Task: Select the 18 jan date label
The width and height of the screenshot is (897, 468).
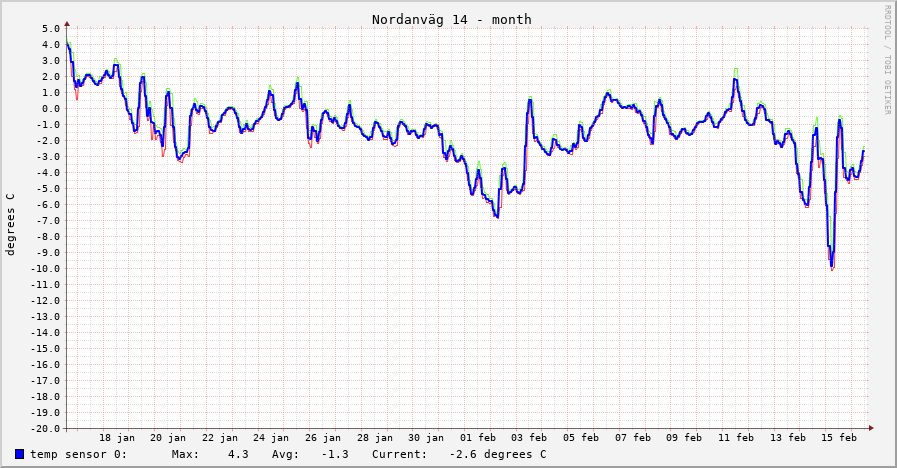Action: click(117, 438)
